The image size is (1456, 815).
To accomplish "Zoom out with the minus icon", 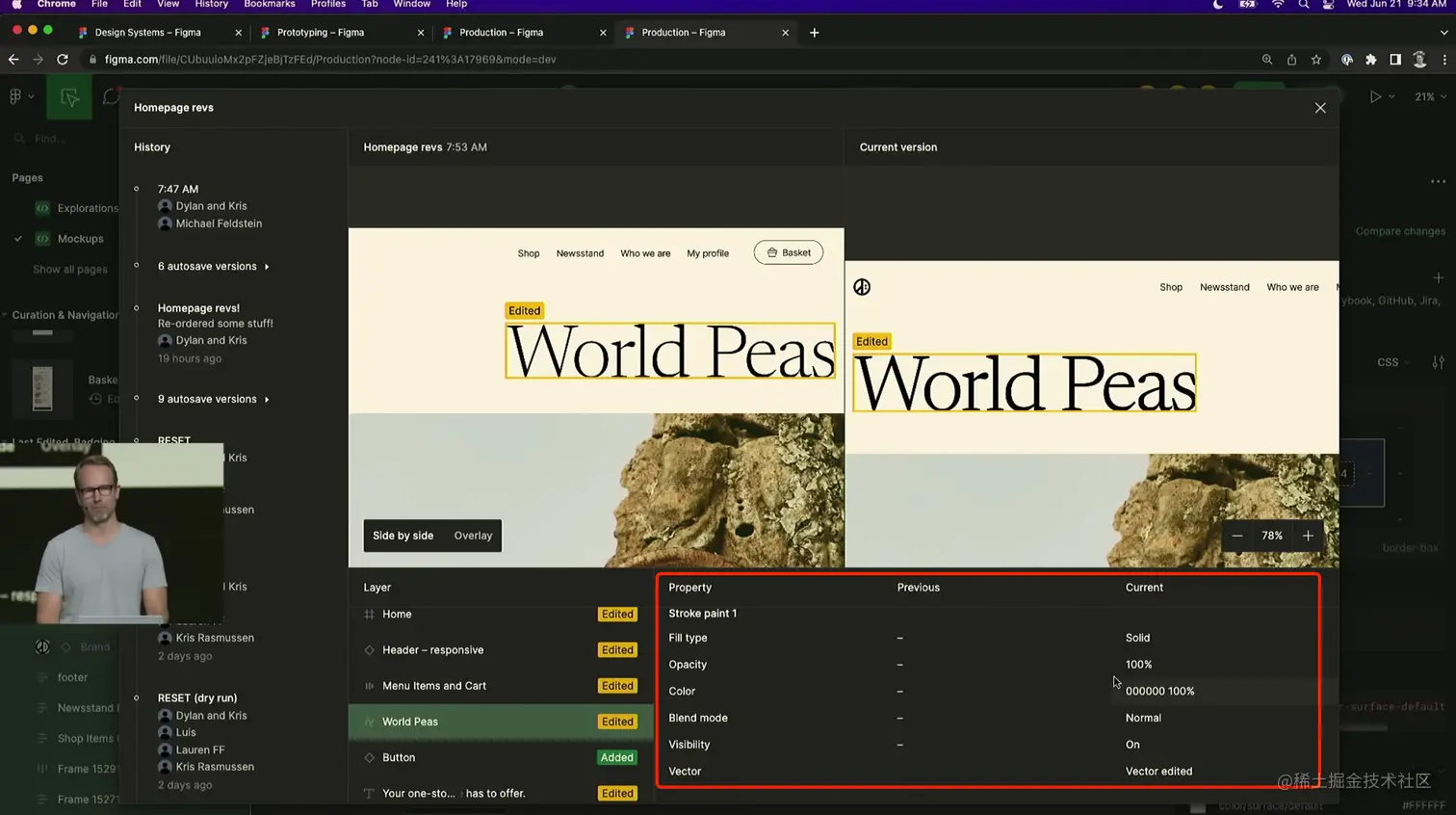I will [1237, 536].
